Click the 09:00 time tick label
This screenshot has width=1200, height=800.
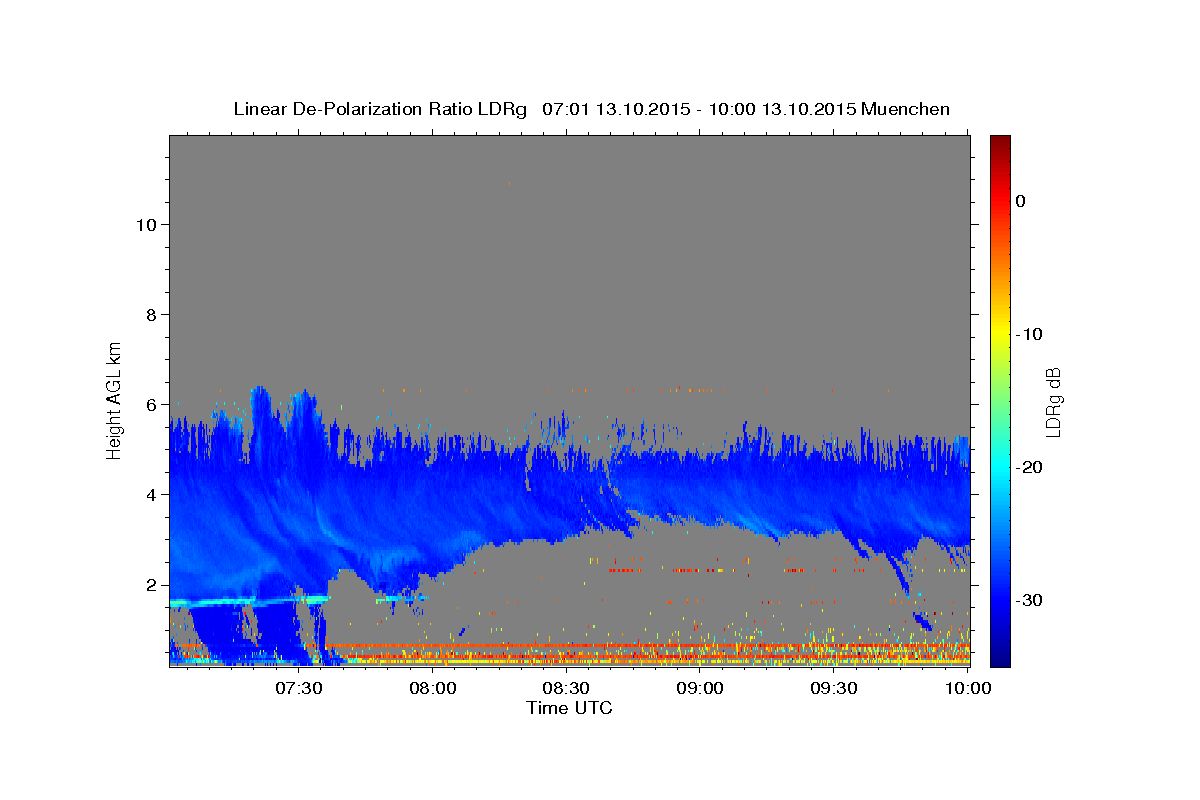point(700,688)
